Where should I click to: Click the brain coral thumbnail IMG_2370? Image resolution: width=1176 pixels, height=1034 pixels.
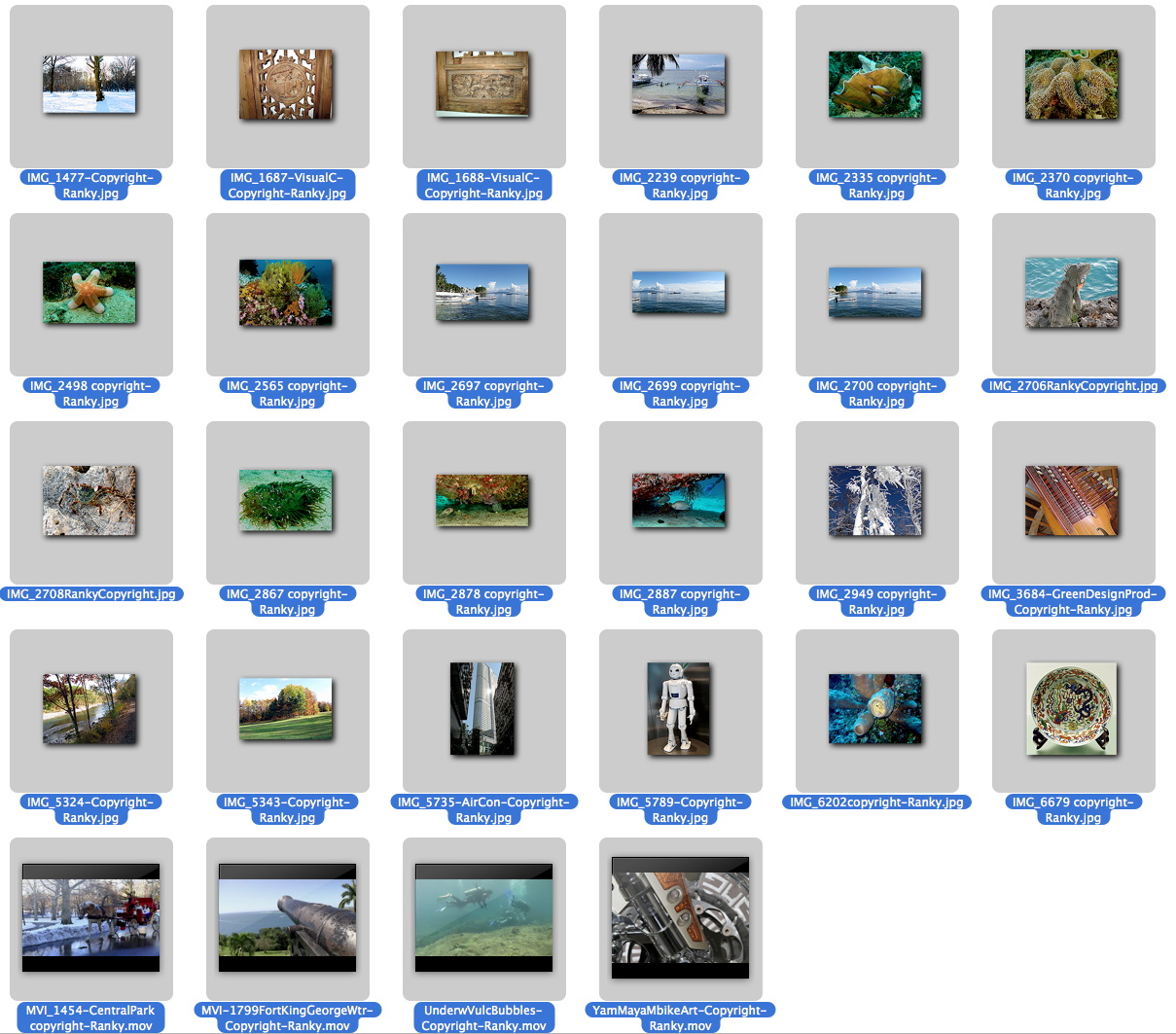tap(1073, 85)
